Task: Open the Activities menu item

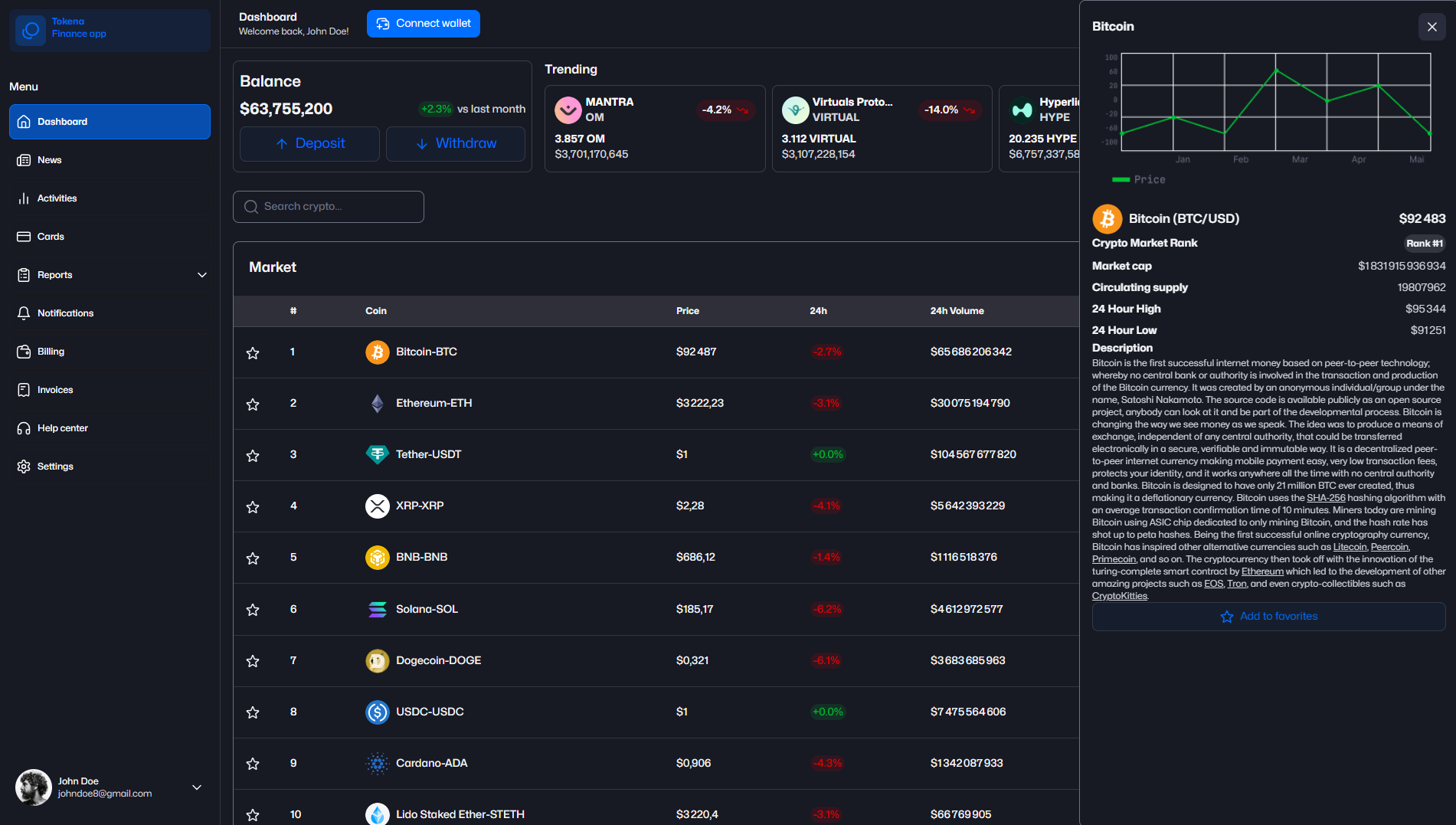Action: point(110,198)
